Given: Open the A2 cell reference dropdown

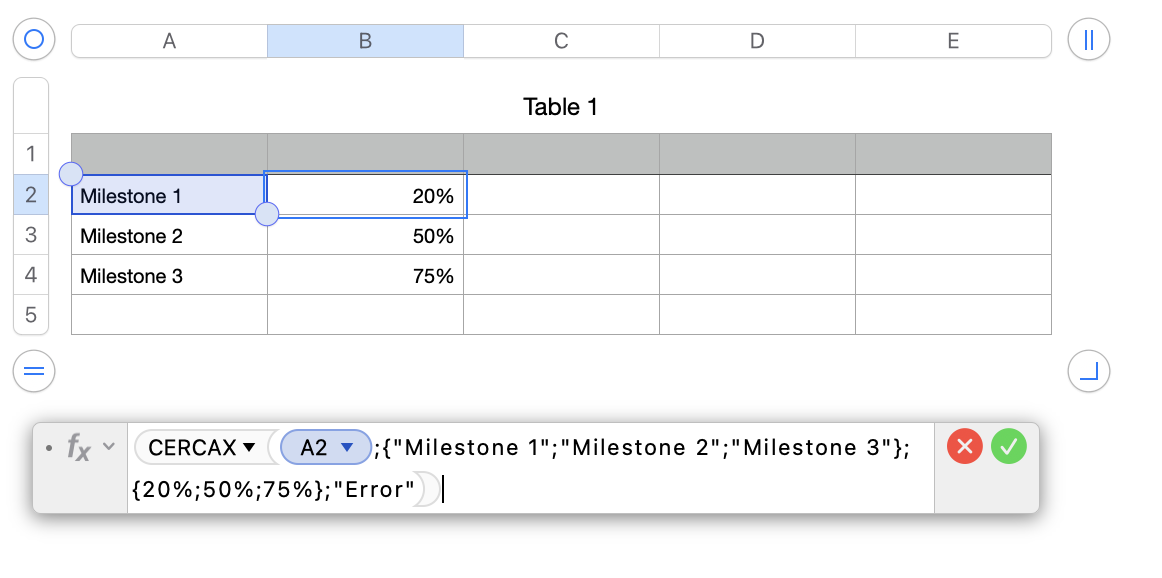Looking at the screenshot, I should [x=348, y=448].
